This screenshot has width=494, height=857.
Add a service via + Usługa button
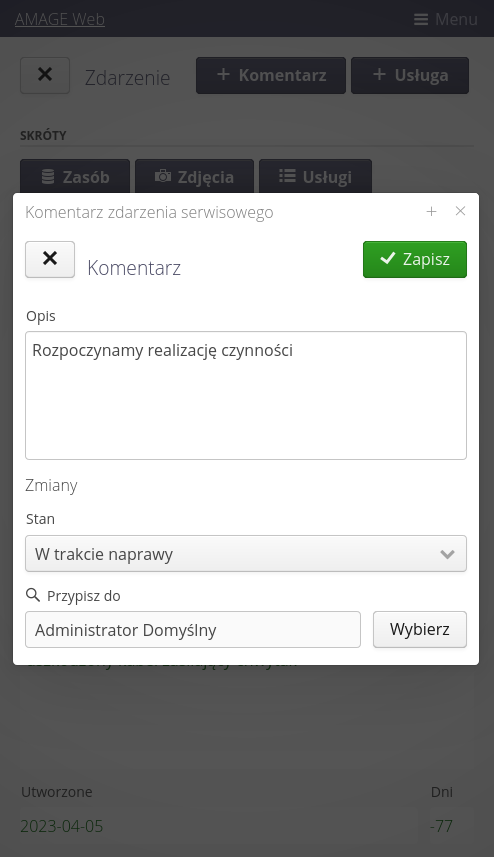pyautogui.click(x=410, y=75)
